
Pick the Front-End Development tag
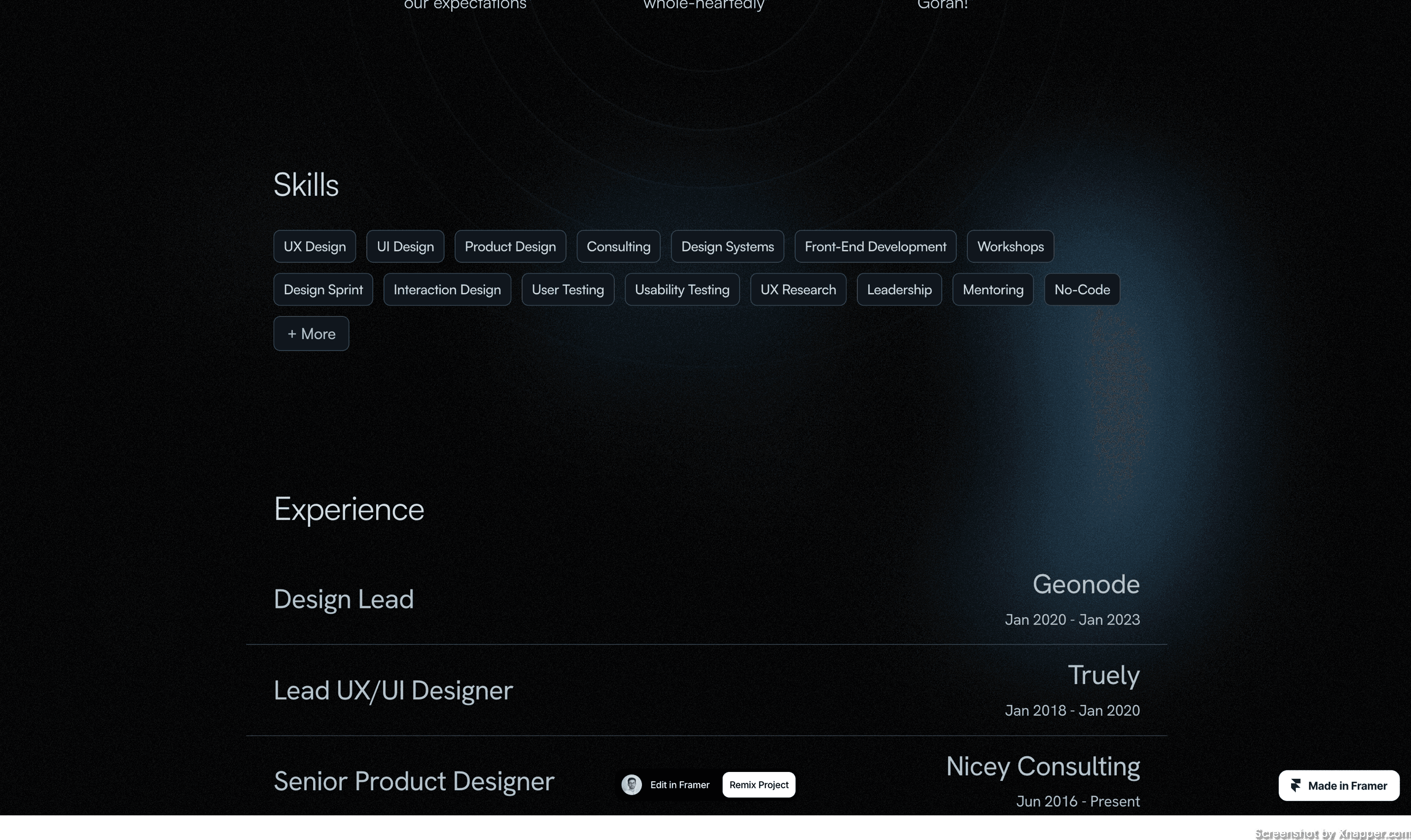pyautogui.click(x=875, y=246)
